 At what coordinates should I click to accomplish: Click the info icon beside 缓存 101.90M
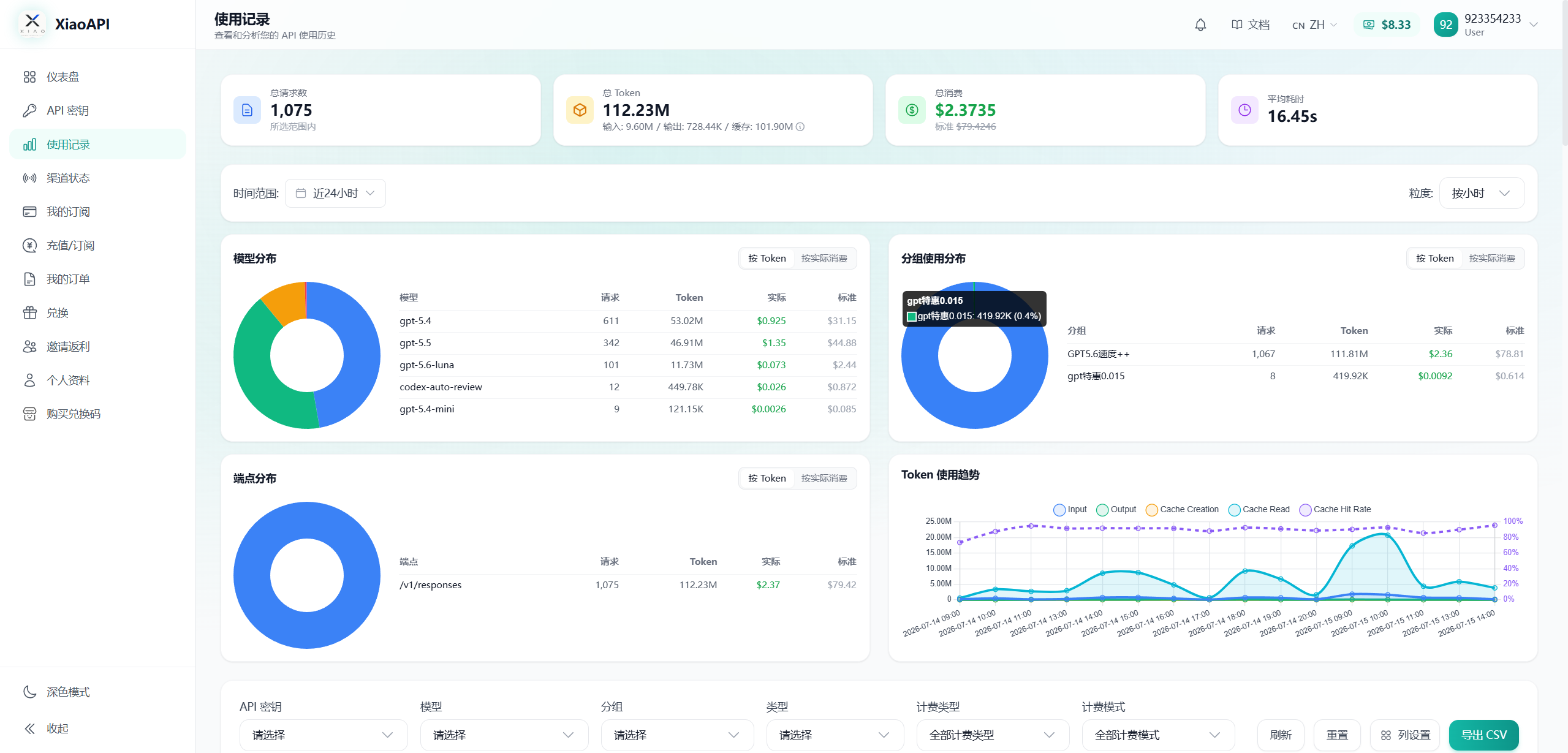click(x=800, y=127)
